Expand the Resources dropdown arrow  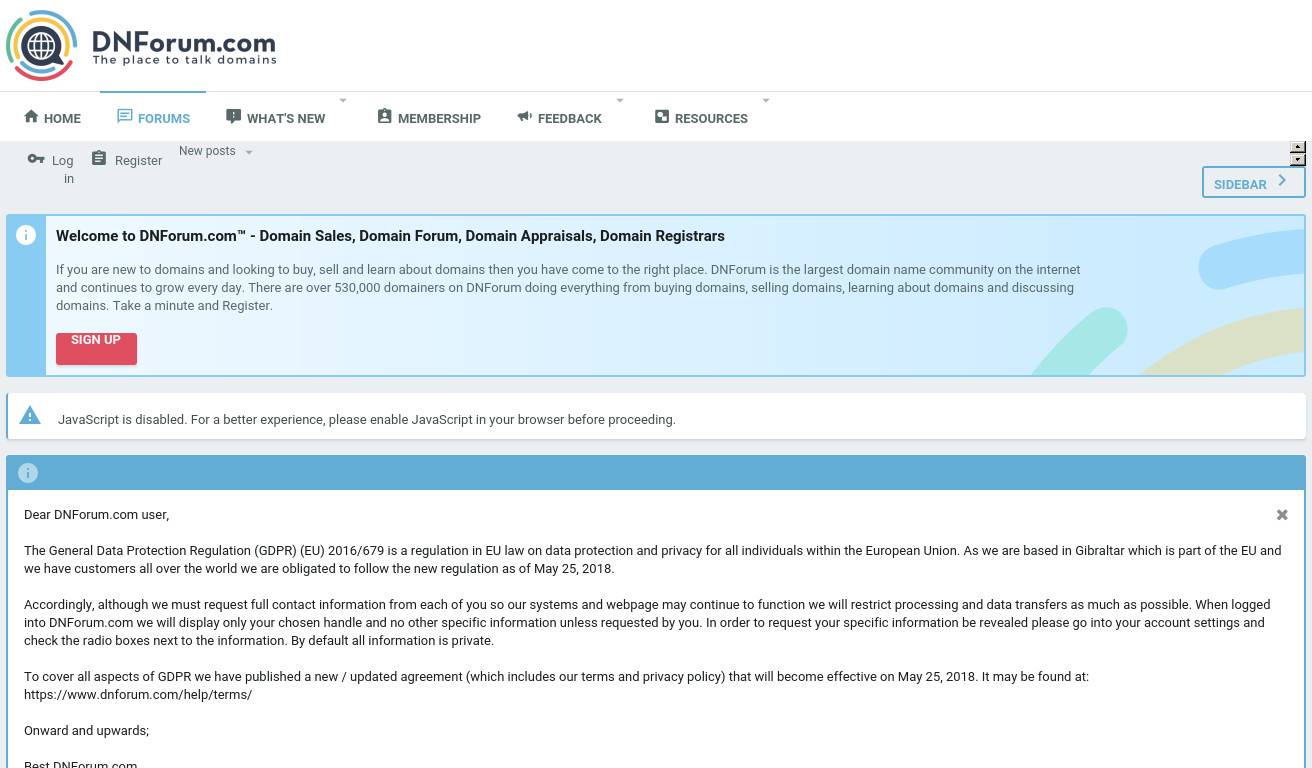[766, 101]
